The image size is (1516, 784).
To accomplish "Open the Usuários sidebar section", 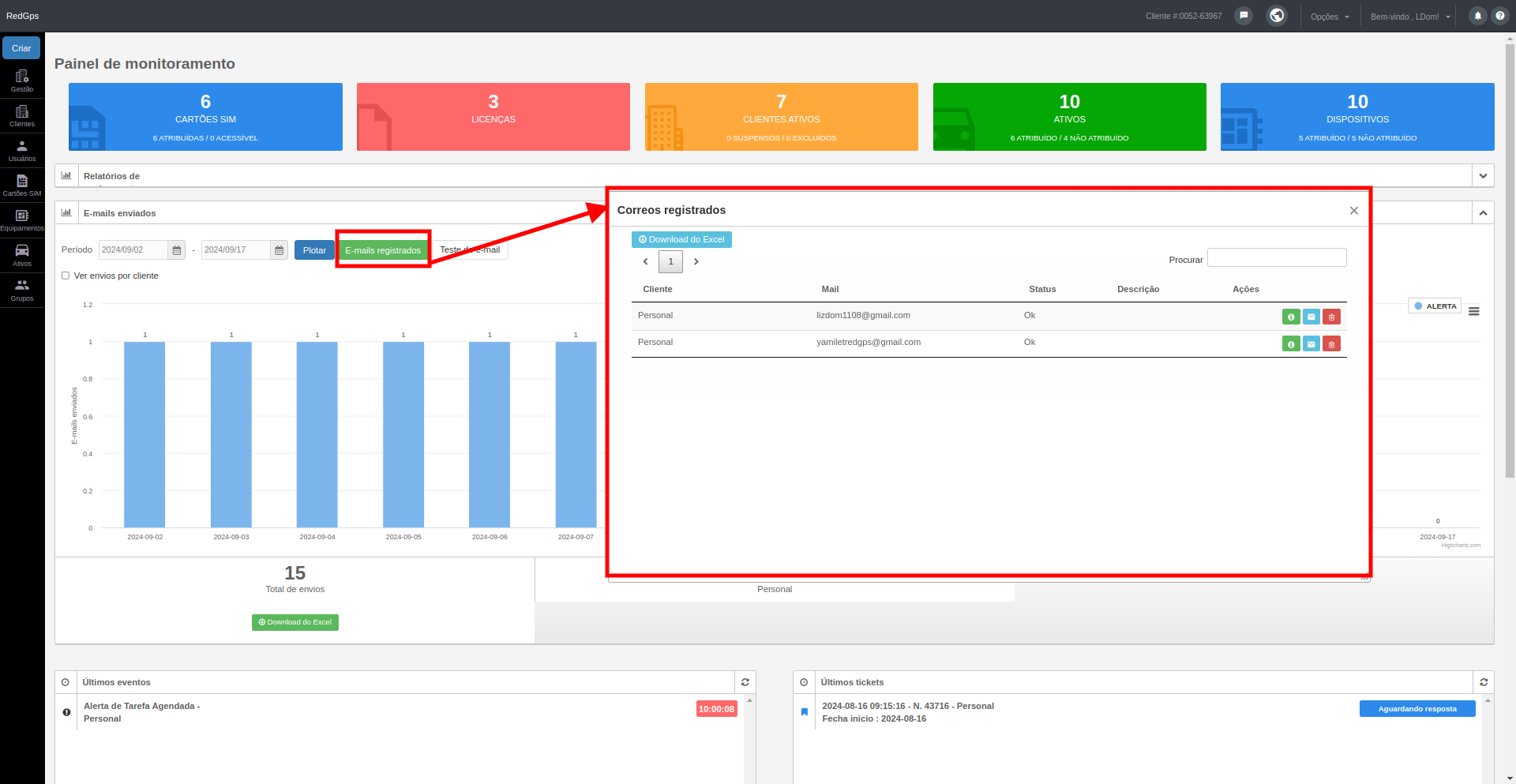I will [22, 151].
